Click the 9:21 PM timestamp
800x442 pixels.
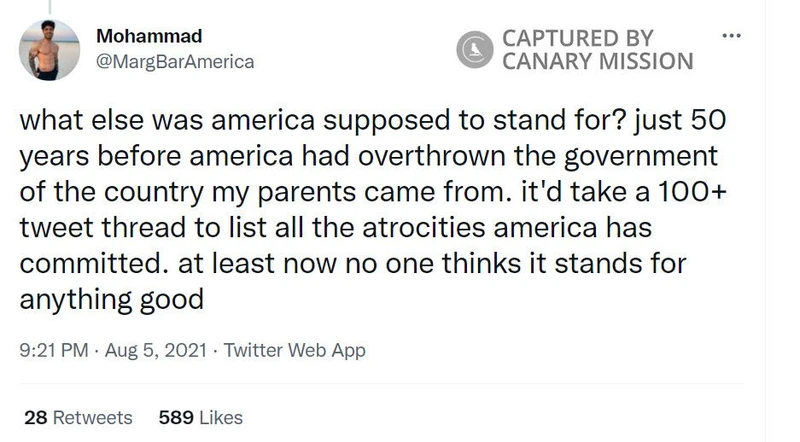pos(52,351)
